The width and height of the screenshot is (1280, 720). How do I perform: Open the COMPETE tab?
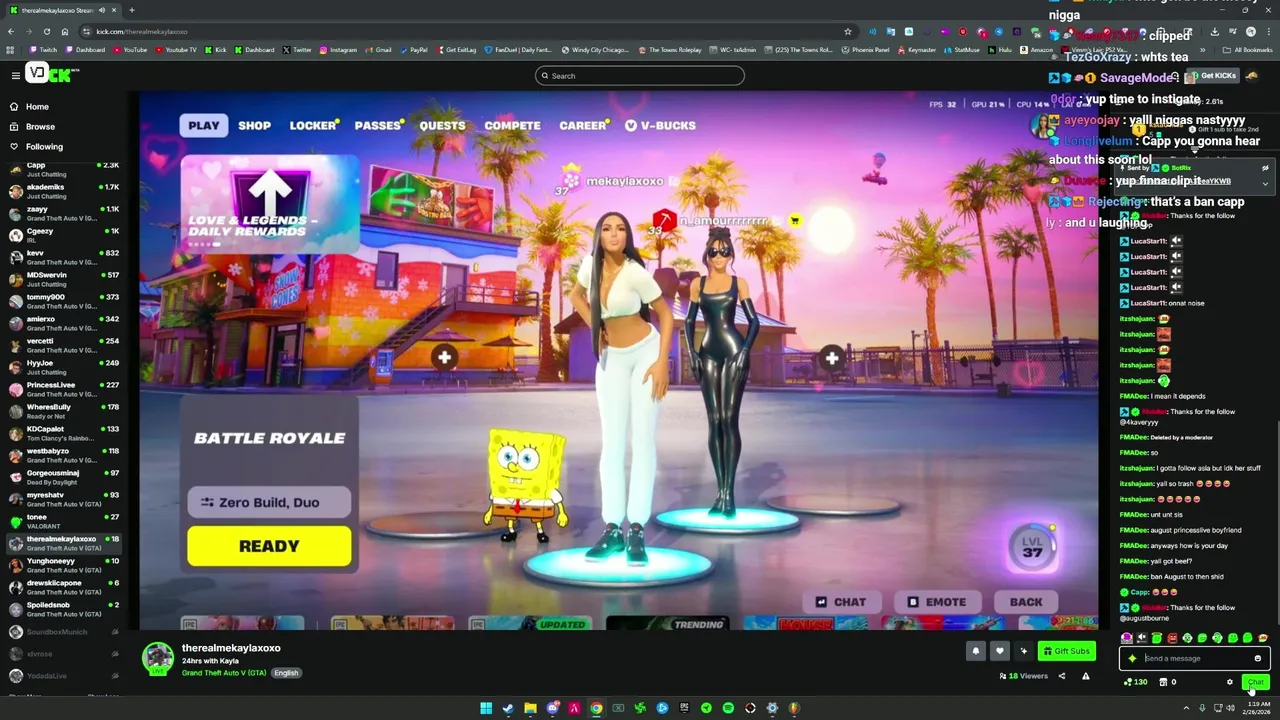(512, 125)
